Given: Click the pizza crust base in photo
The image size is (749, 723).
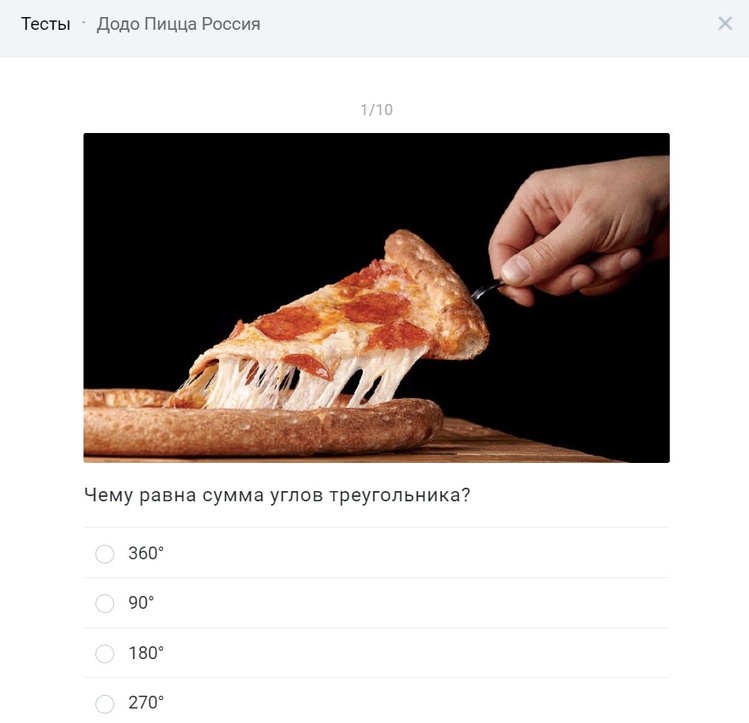Looking at the screenshot, I should pos(263,425).
